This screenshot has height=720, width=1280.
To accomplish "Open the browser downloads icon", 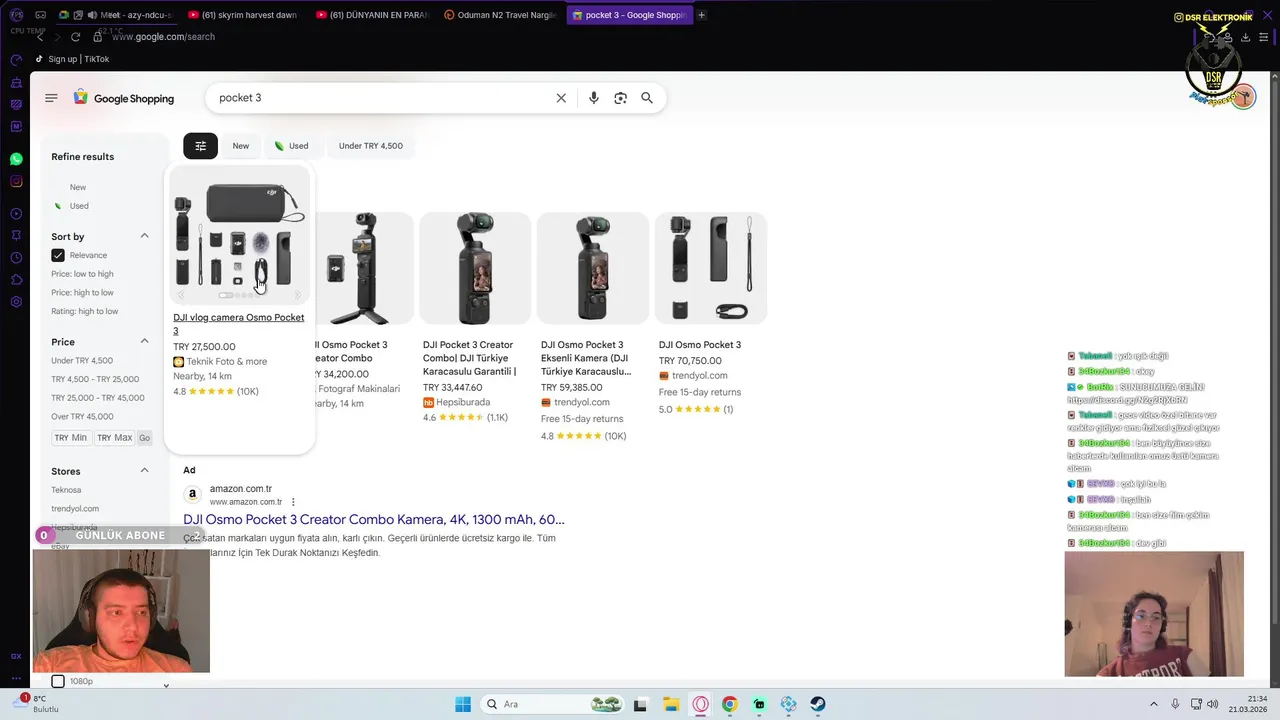I will pos(1245,37).
